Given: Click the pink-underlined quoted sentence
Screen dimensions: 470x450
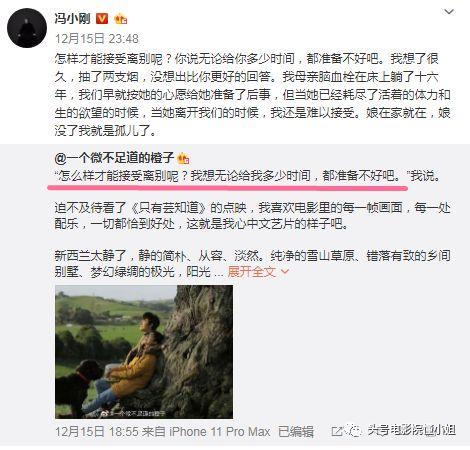Looking at the screenshot, I should tap(232, 176).
